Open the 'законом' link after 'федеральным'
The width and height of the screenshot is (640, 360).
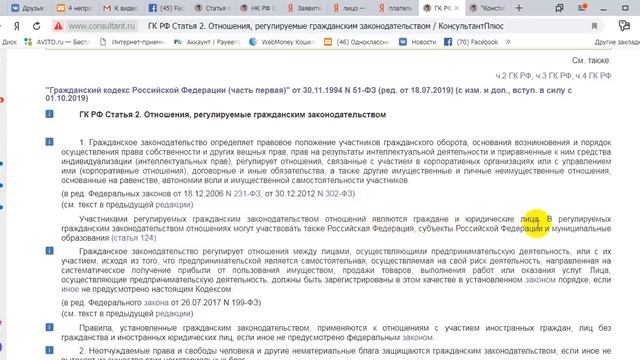pos(417,338)
